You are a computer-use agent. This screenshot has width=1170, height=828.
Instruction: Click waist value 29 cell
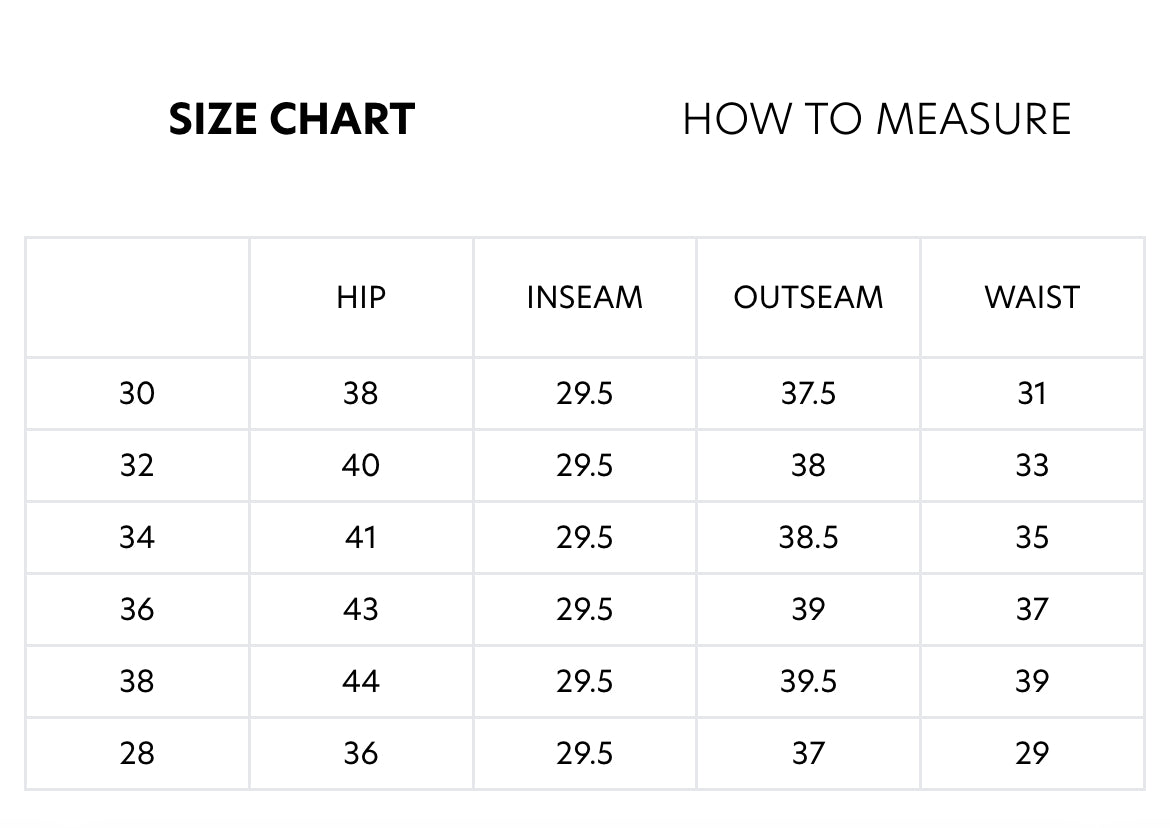pos(1032,753)
